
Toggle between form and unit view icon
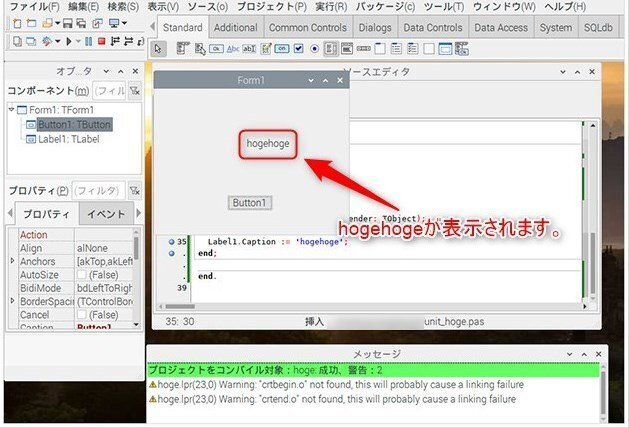[x=97, y=24]
